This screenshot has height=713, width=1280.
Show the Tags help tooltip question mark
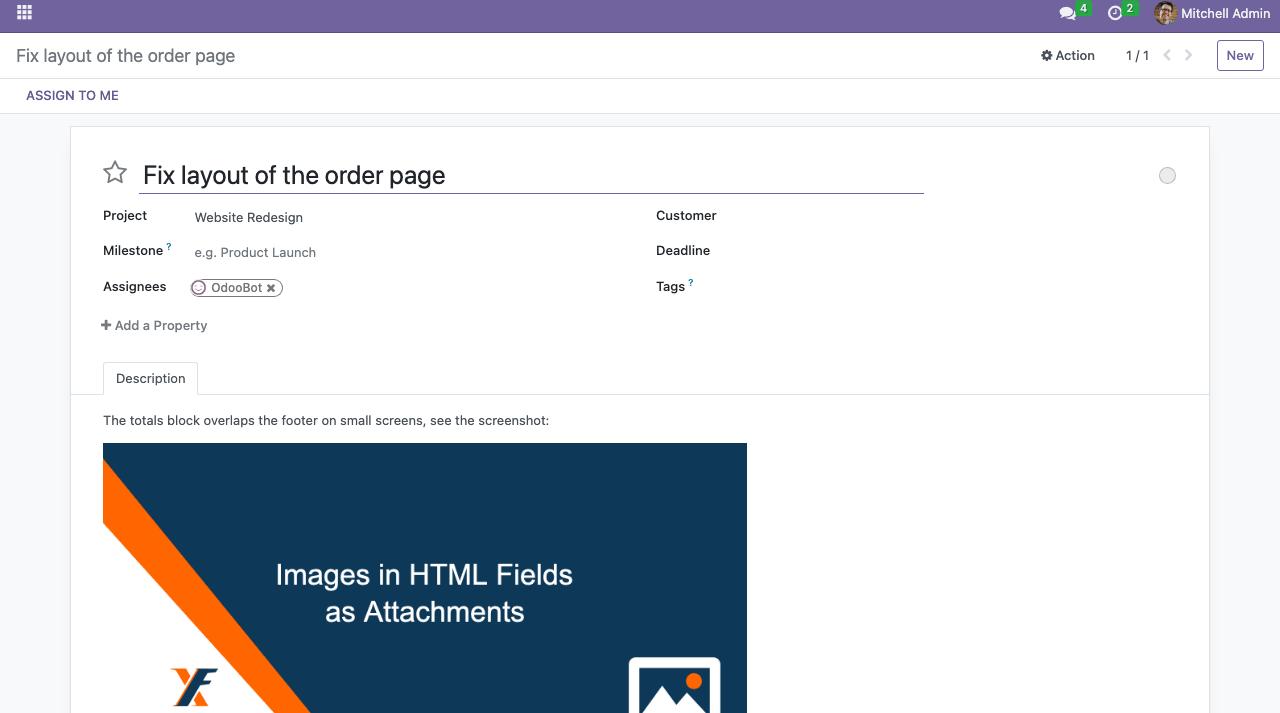(691, 283)
